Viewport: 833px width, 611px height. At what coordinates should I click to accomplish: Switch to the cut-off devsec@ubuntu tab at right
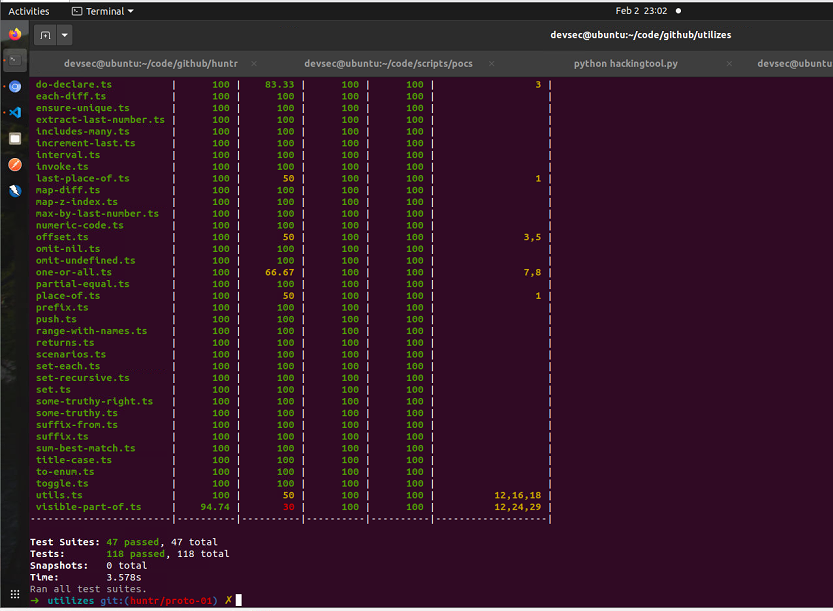(794, 64)
